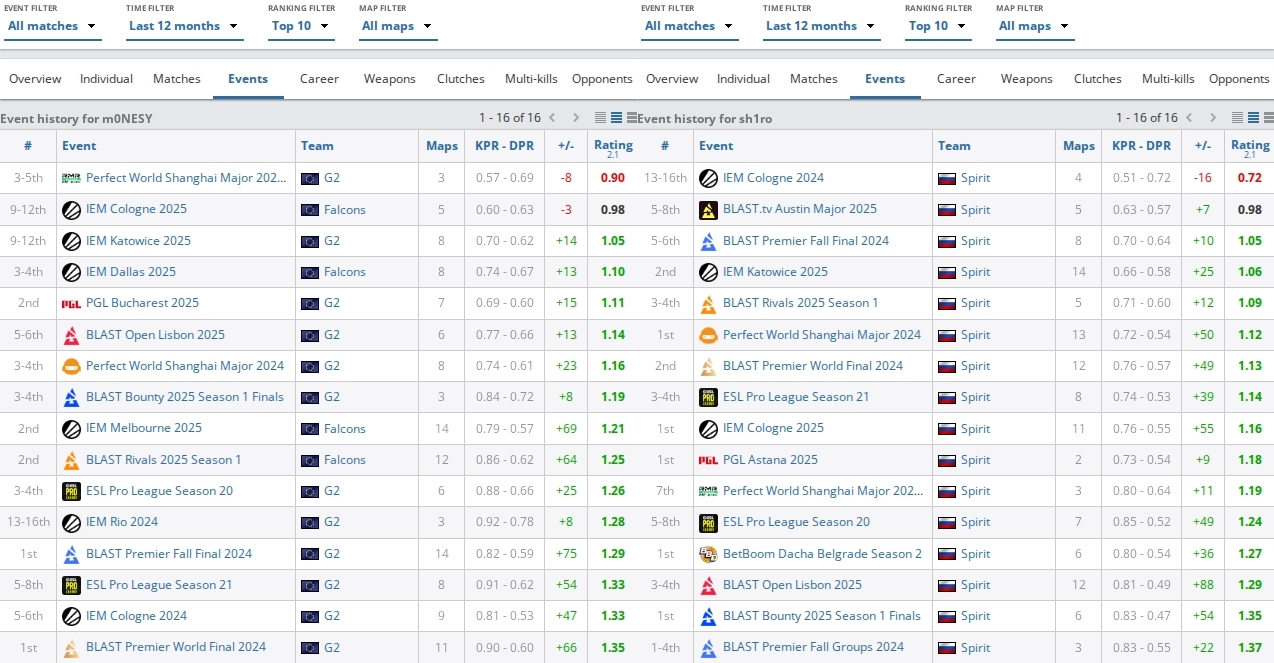Click the IEM logo beside IEM Rio 2024
The height and width of the screenshot is (663, 1274).
tap(71, 522)
